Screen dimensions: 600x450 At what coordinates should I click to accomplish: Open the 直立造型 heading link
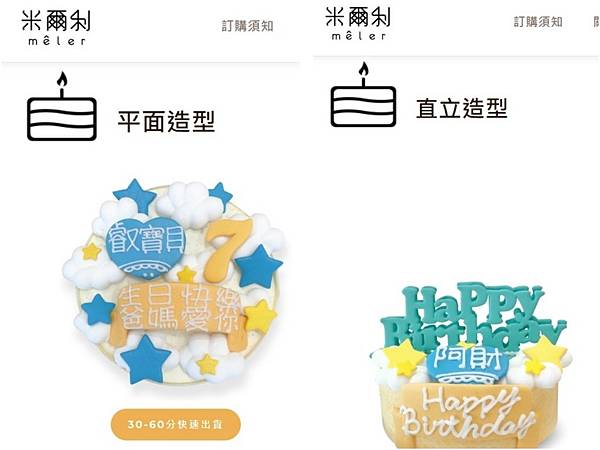point(462,108)
